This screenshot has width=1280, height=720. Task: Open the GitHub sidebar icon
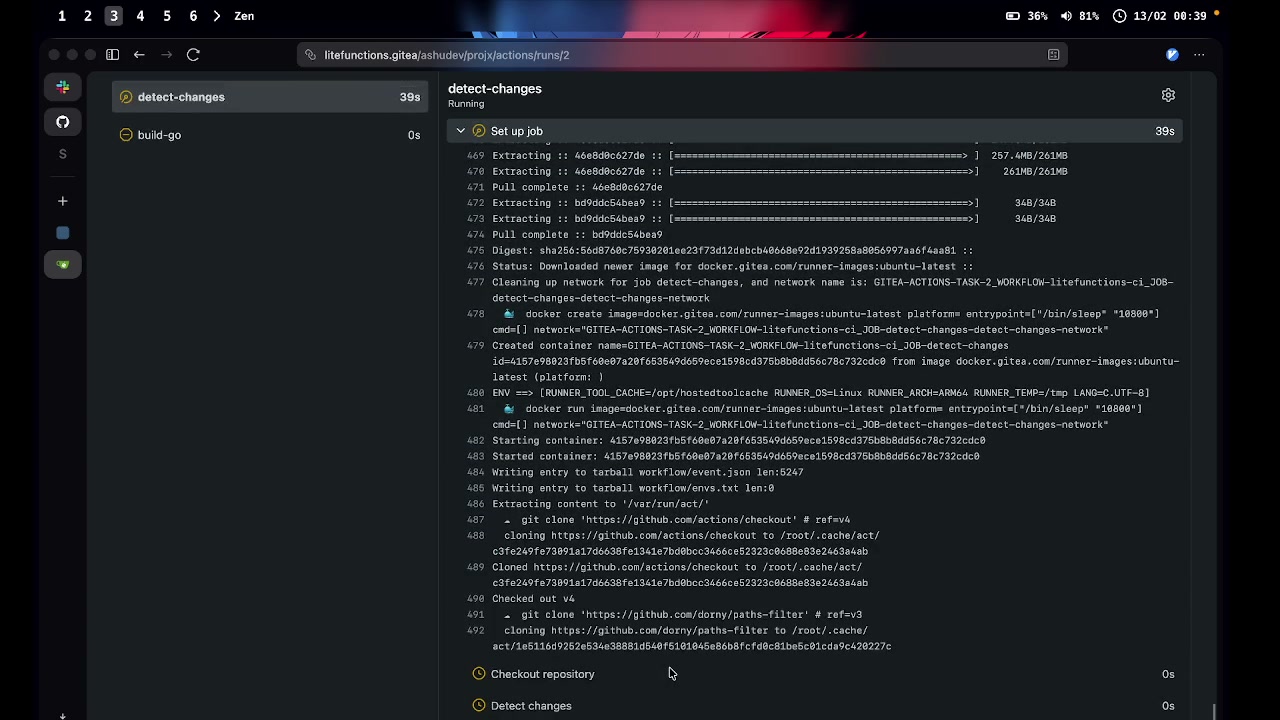(x=62, y=122)
